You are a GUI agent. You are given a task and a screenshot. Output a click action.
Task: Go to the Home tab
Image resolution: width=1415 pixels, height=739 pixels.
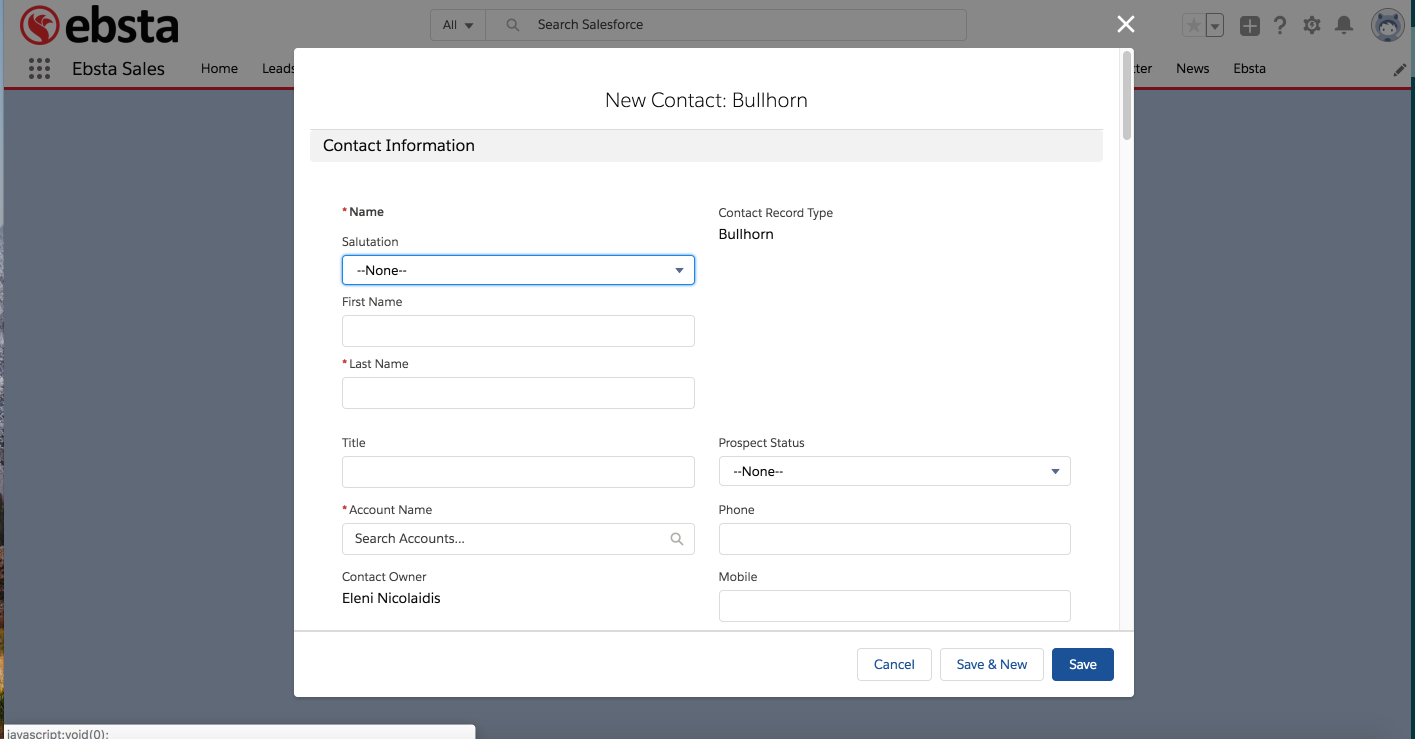pyautogui.click(x=219, y=69)
